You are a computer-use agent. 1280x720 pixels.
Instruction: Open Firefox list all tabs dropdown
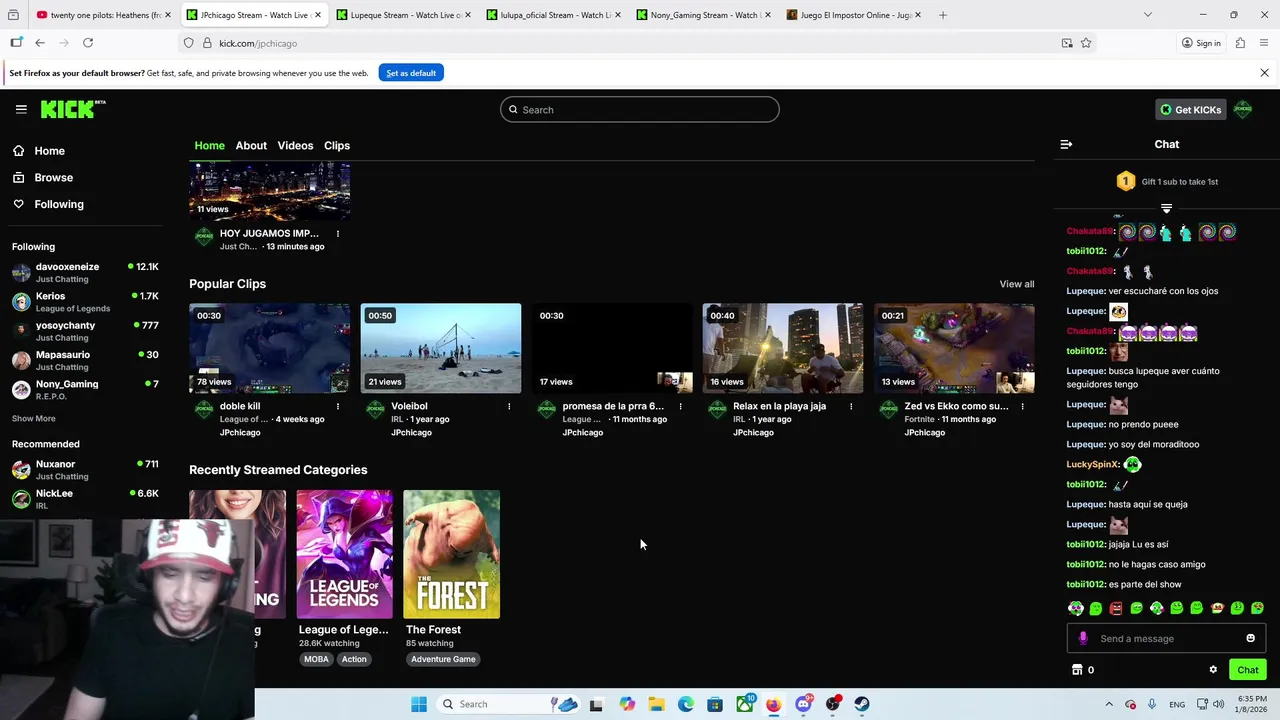click(x=1147, y=15)
